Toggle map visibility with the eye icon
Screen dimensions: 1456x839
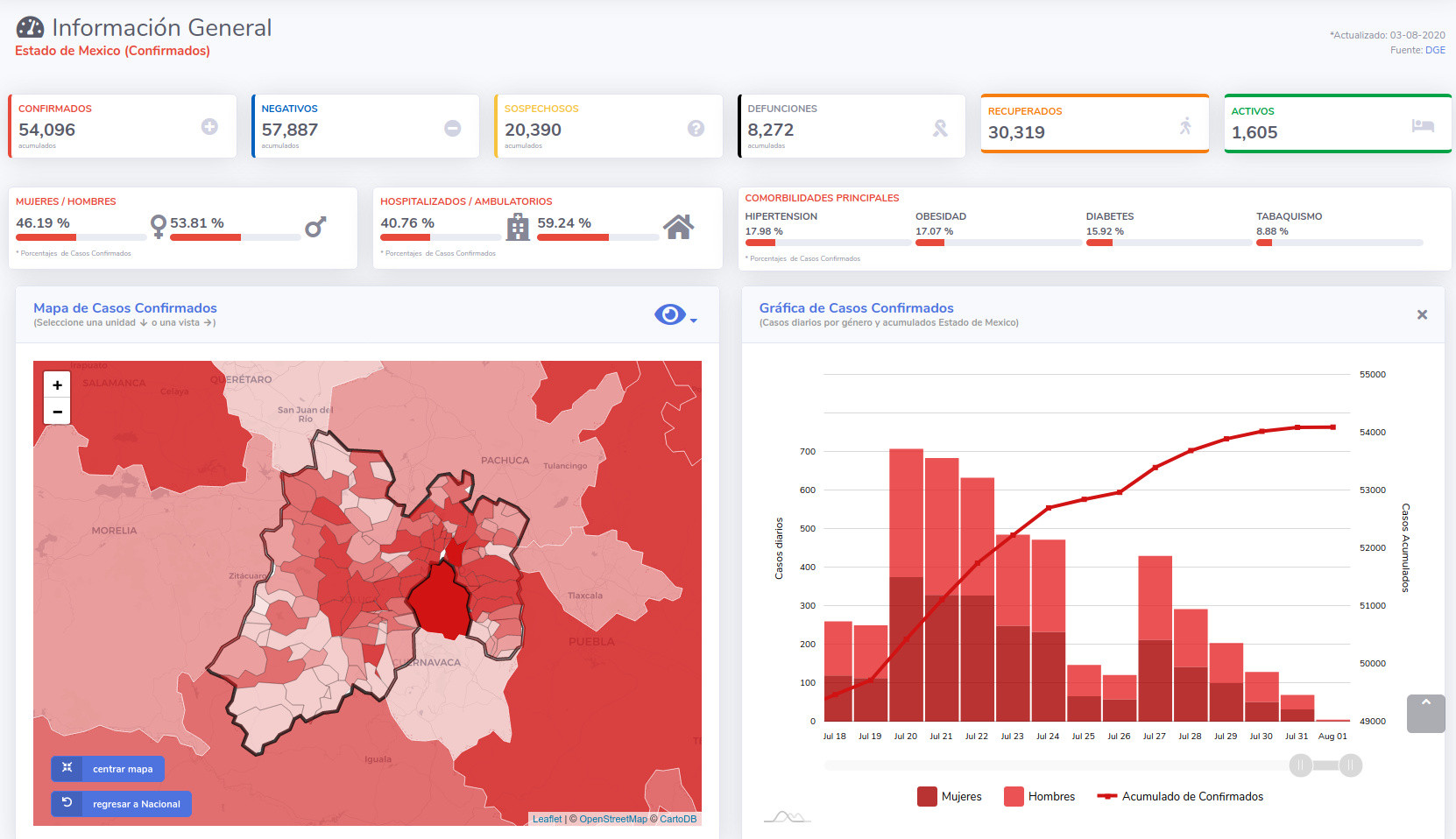[x=670, y=314]
